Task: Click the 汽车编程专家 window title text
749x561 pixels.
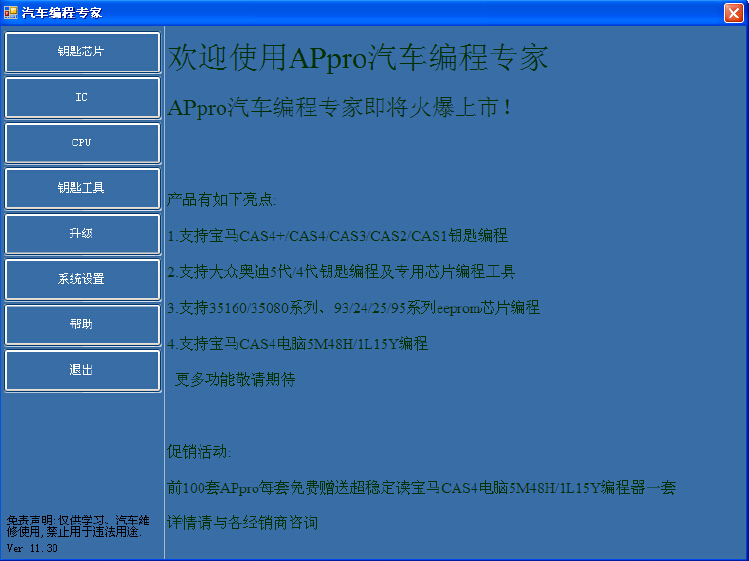Action: pyautogui.click(x=62, y=13)
